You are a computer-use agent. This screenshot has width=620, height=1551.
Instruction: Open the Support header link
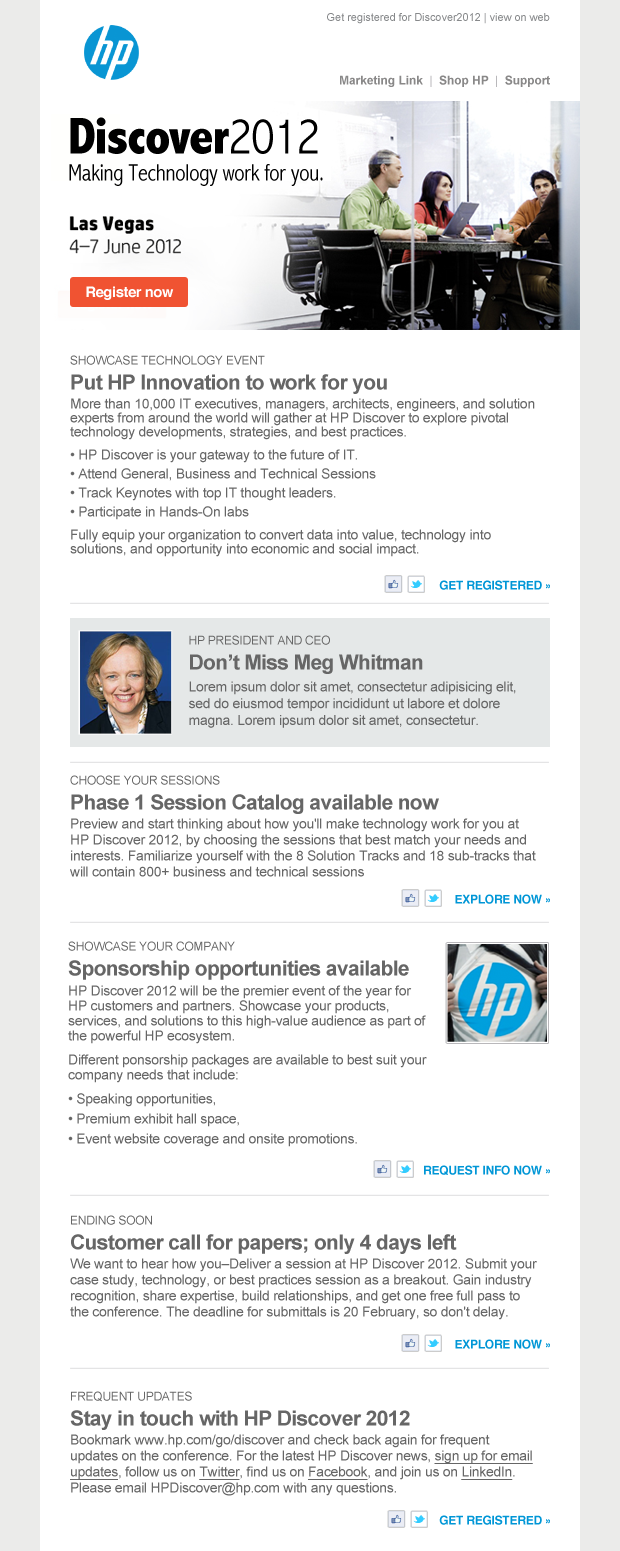pos(527,81)
